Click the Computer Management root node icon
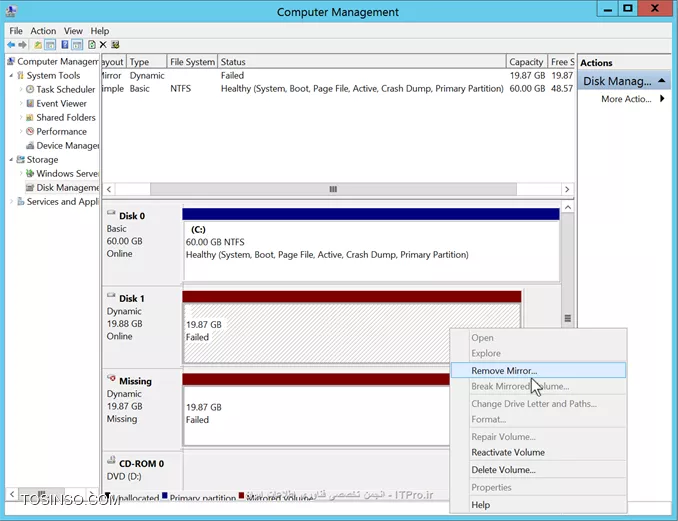Viewport: 678px width, 521px height. tap(11, 61)
